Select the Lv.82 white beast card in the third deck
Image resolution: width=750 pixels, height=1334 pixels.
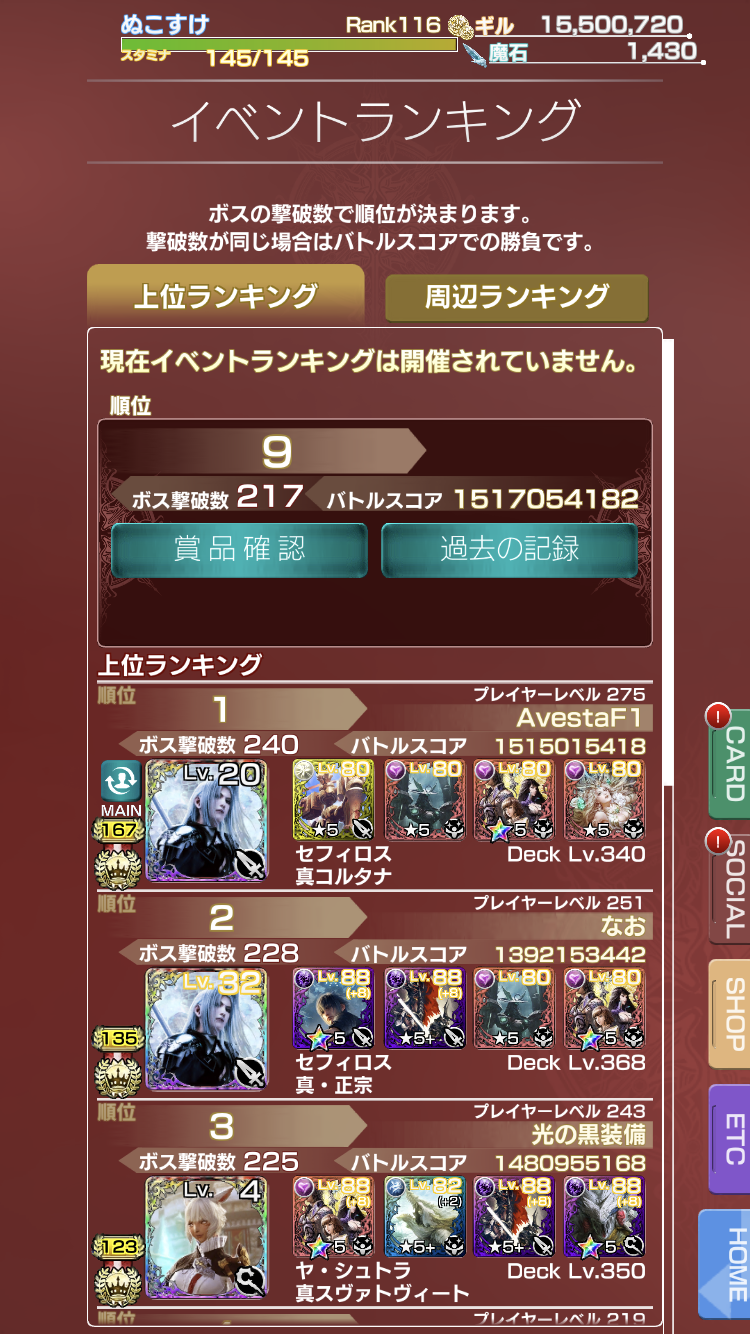click(423, 1217)
